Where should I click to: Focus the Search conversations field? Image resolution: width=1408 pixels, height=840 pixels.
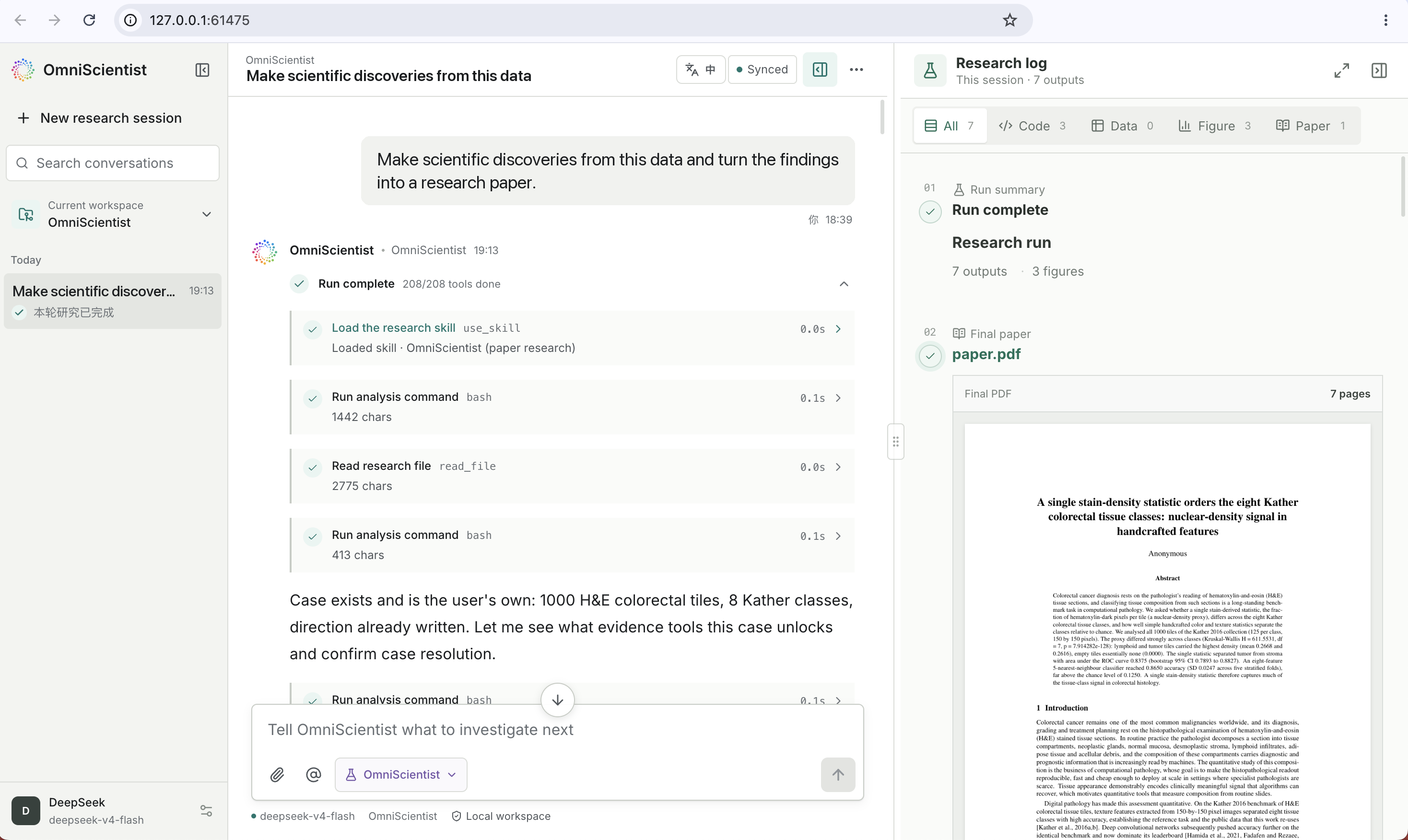(113, 163)
